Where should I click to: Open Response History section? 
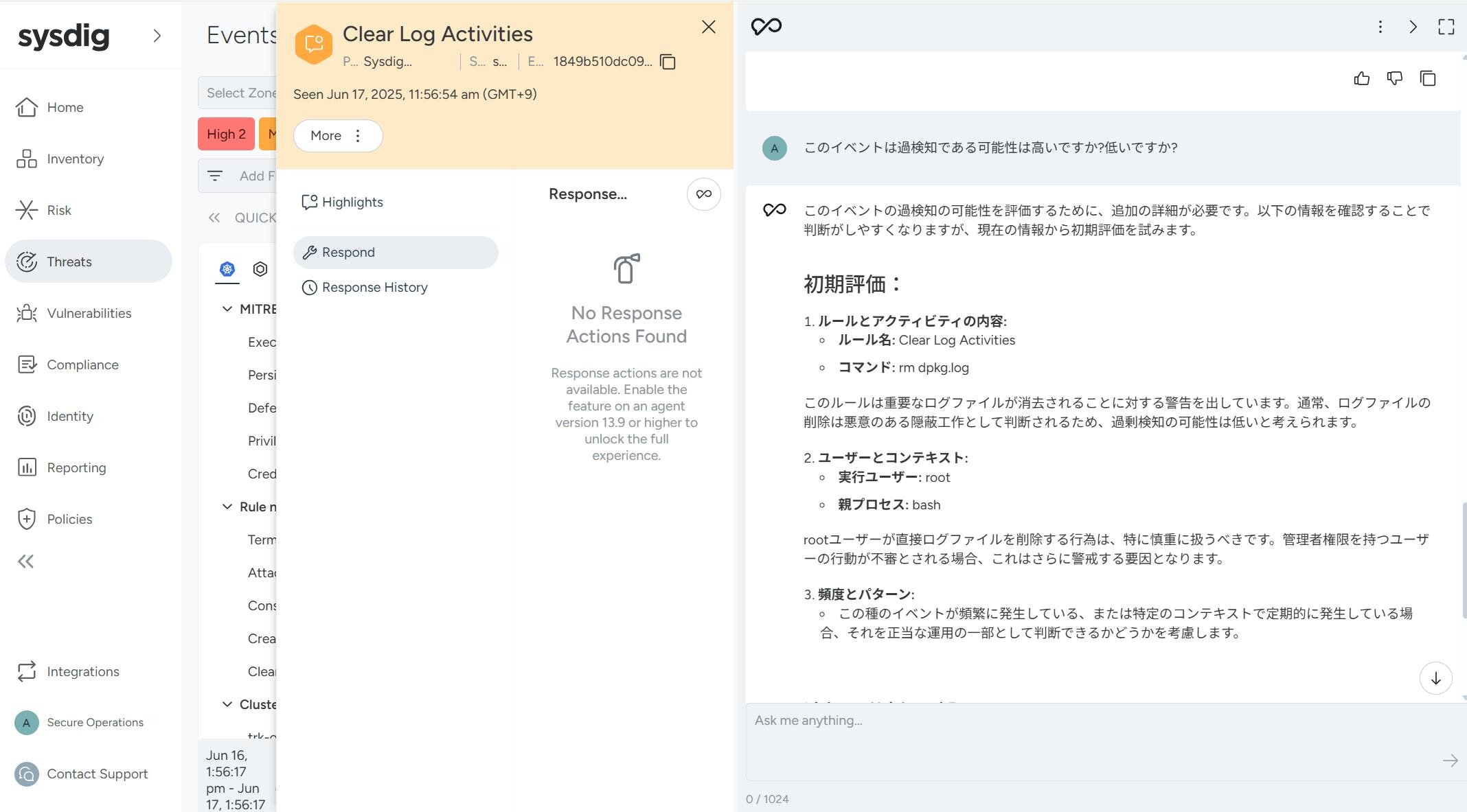374,288
